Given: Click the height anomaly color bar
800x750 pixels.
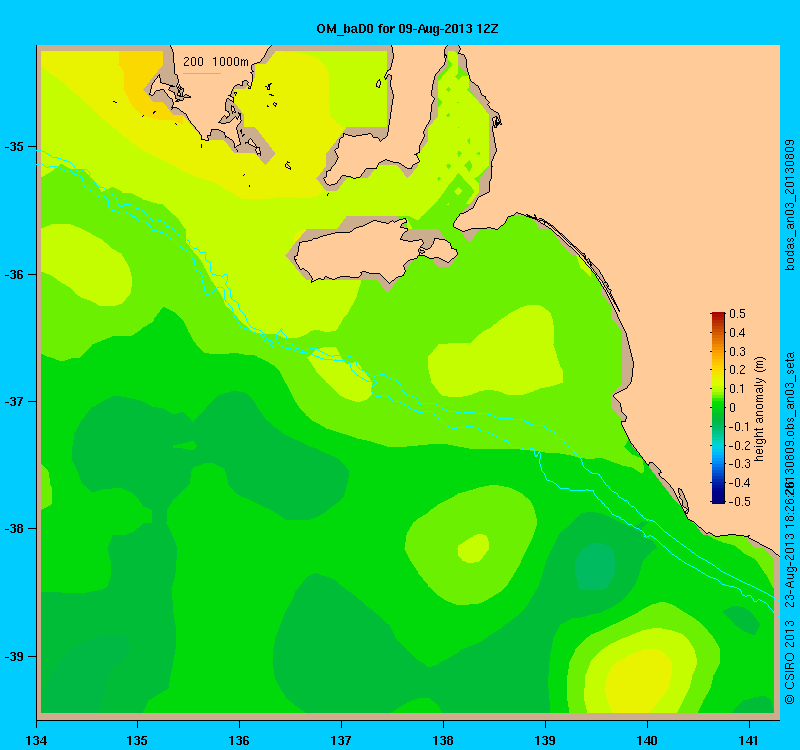Looking at the screenshot, I should click(x=718, y=408).
